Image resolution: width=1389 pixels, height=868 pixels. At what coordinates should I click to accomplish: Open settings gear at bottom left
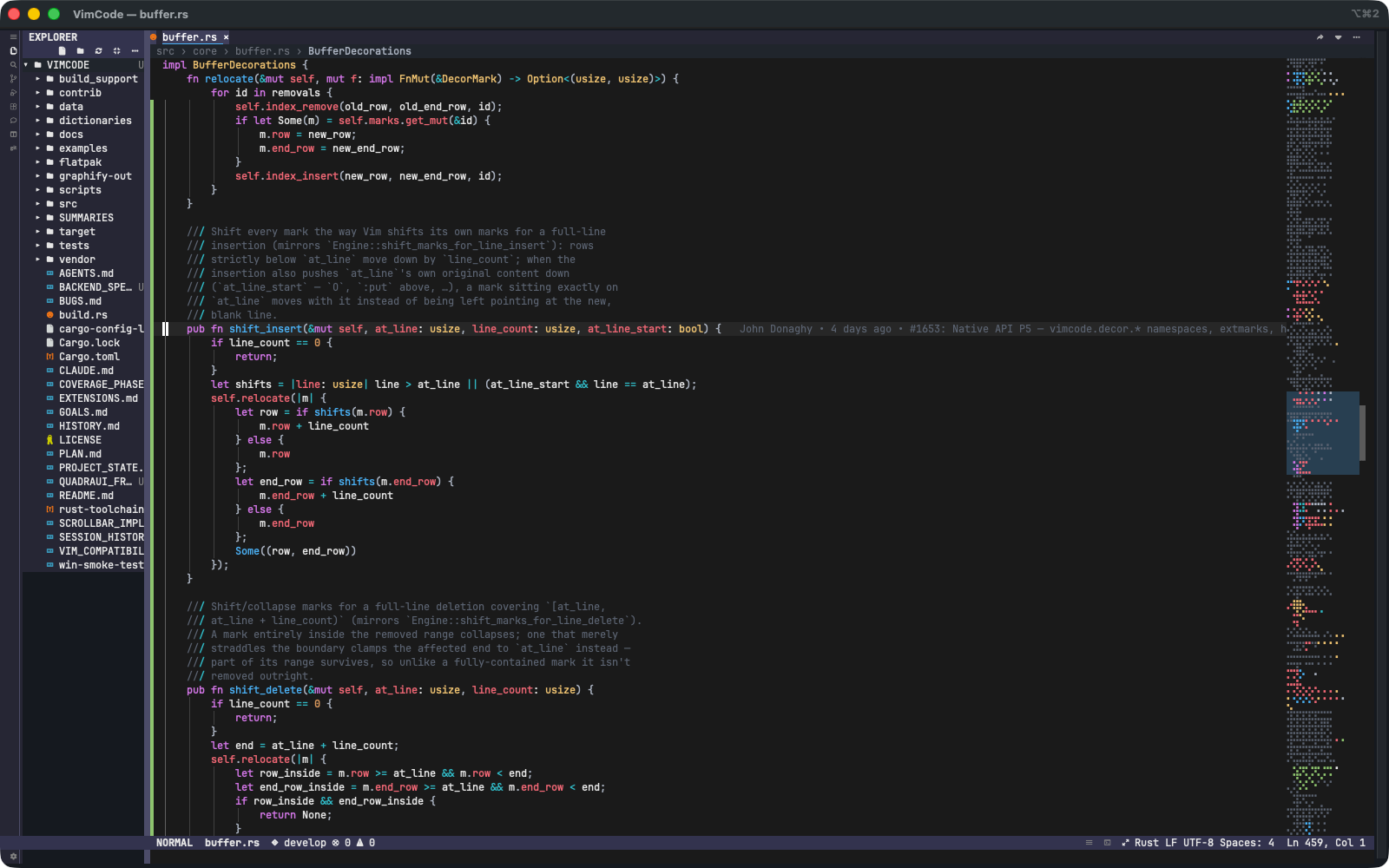coord(13,856)
